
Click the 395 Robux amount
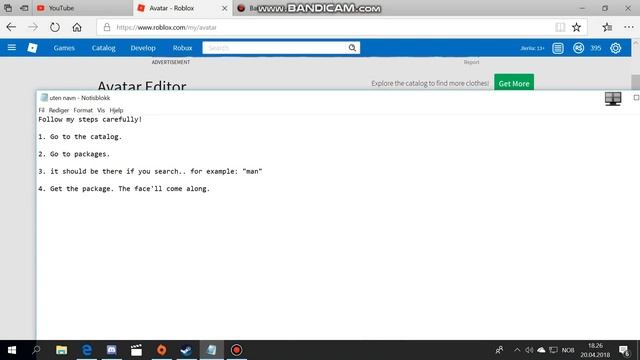596,48
